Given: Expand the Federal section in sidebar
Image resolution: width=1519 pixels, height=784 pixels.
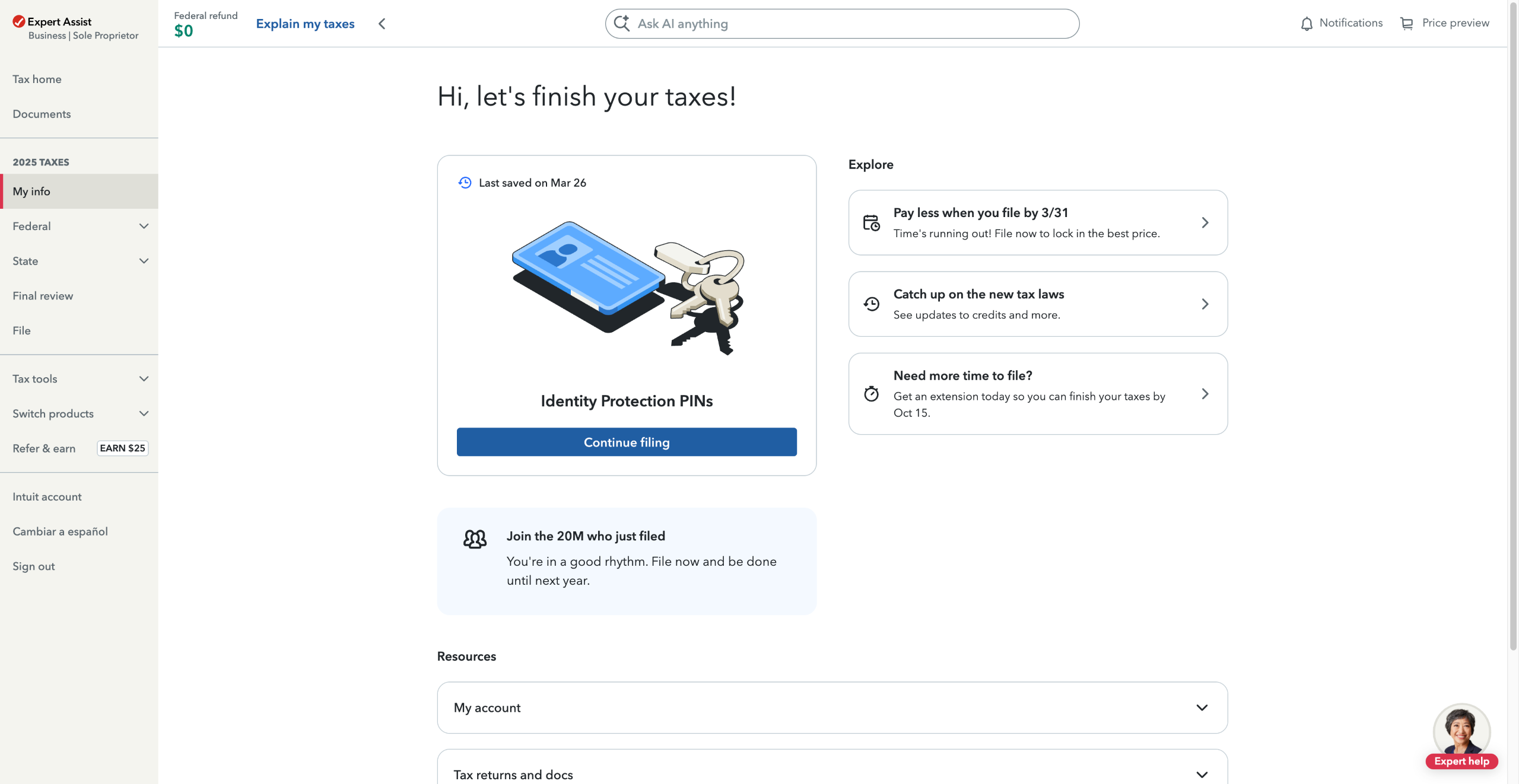Looking at the screenshot, I should 144,226.
